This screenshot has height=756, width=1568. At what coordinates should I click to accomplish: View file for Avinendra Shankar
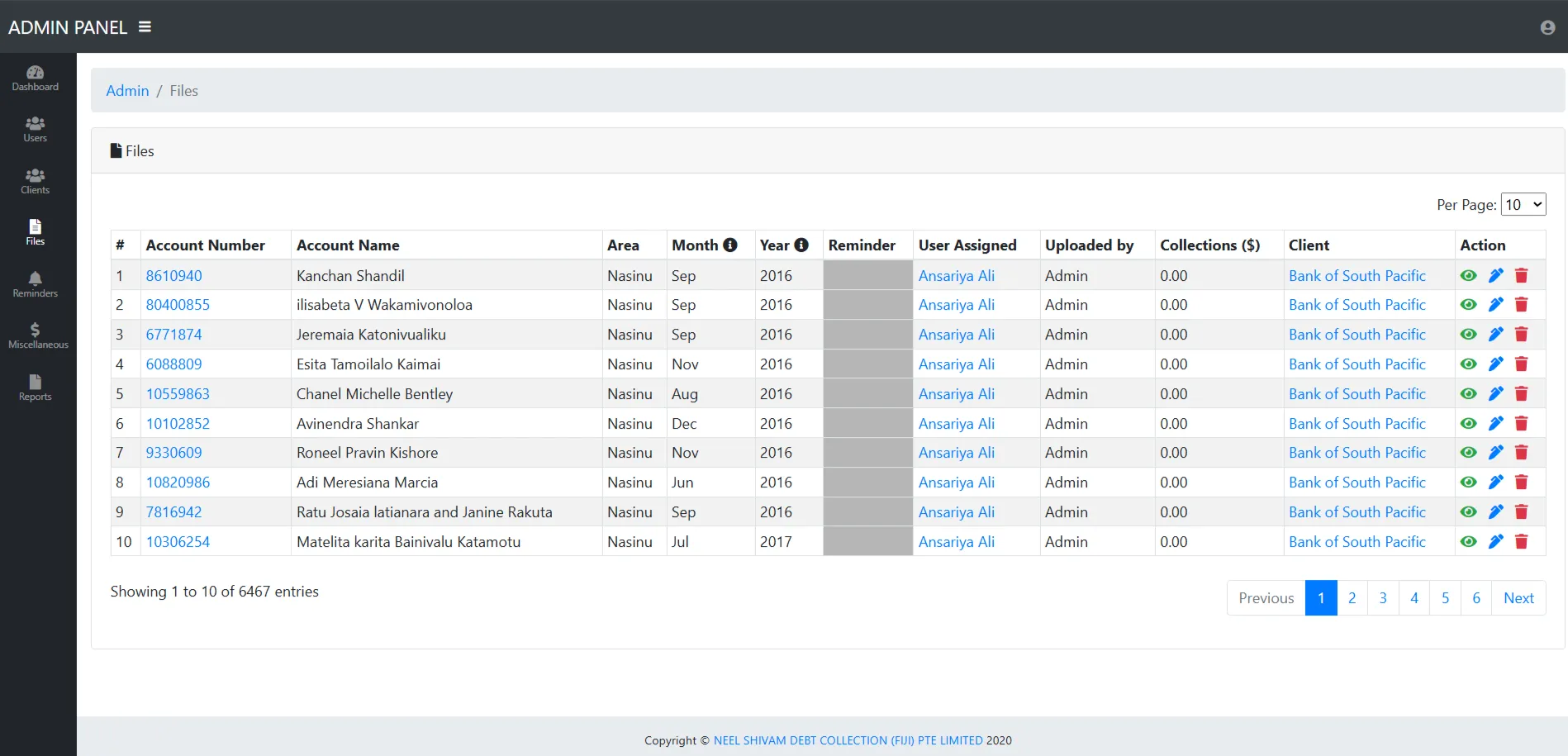pos(1468,424)
